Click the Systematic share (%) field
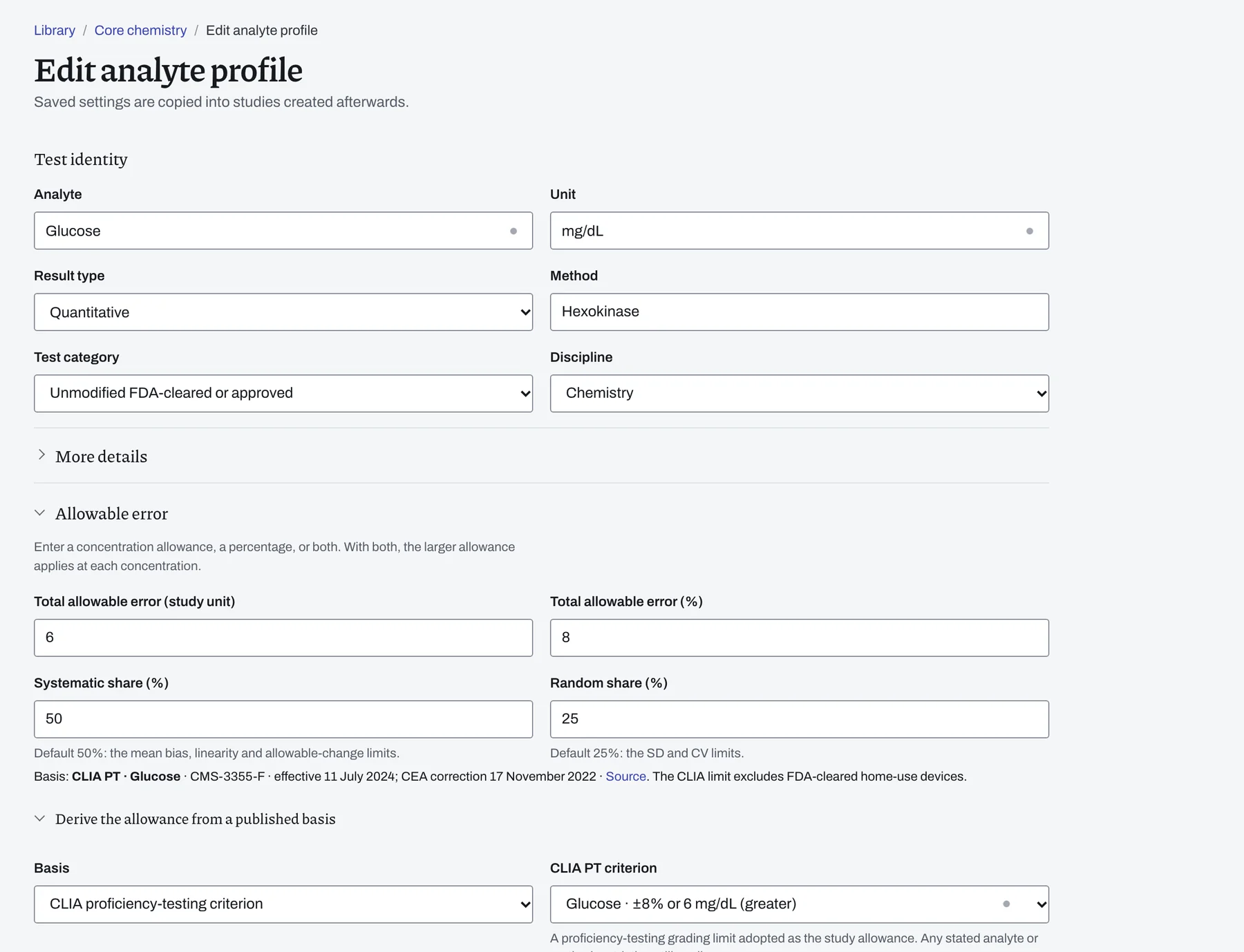This screenshot has height=952, width=1244. tap(283, 719)
